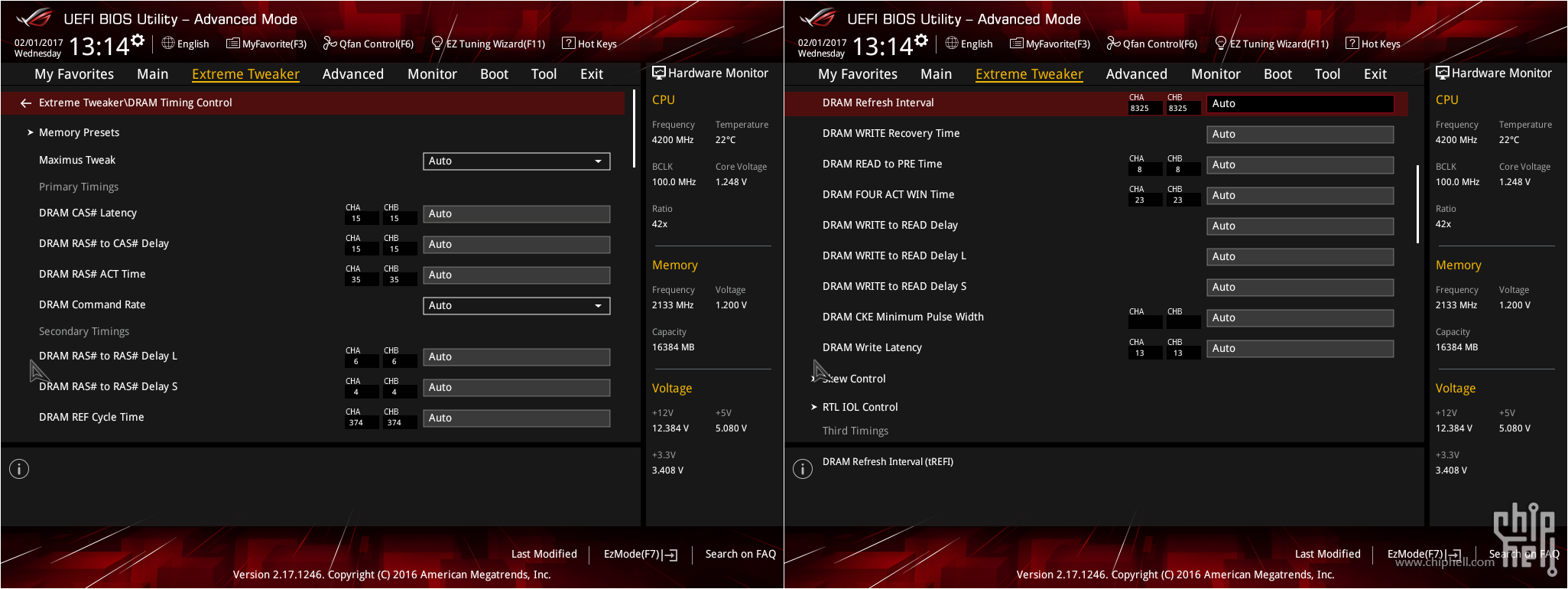Select the DRAM WRITE to READ Delay L field
The width and height of the screenshot is (1568, 589).
1300,256
